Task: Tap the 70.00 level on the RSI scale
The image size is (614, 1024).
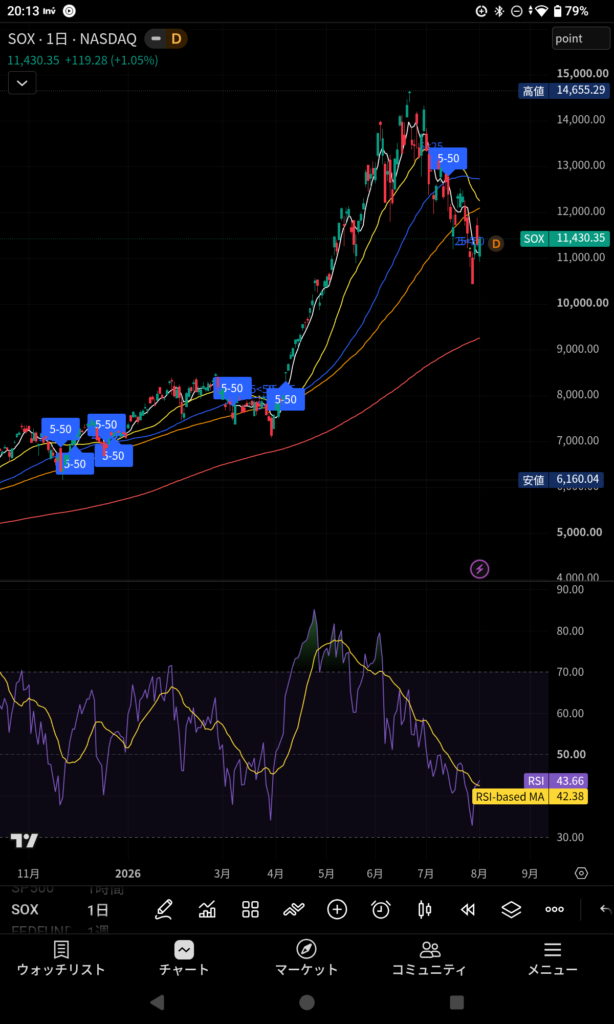Action: (x=572, y=672)
